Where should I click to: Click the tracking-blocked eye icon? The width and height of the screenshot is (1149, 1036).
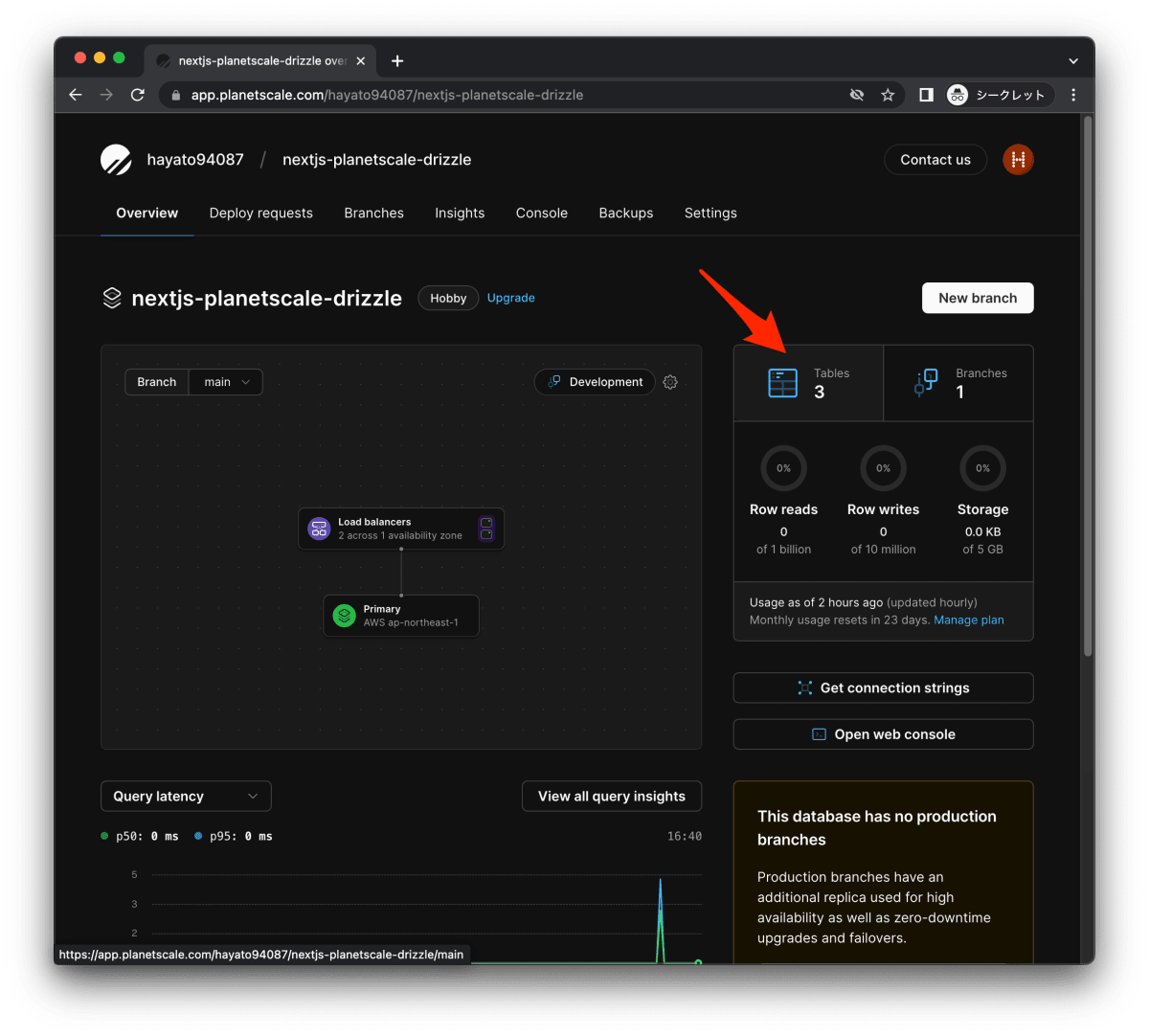(857, 95)
